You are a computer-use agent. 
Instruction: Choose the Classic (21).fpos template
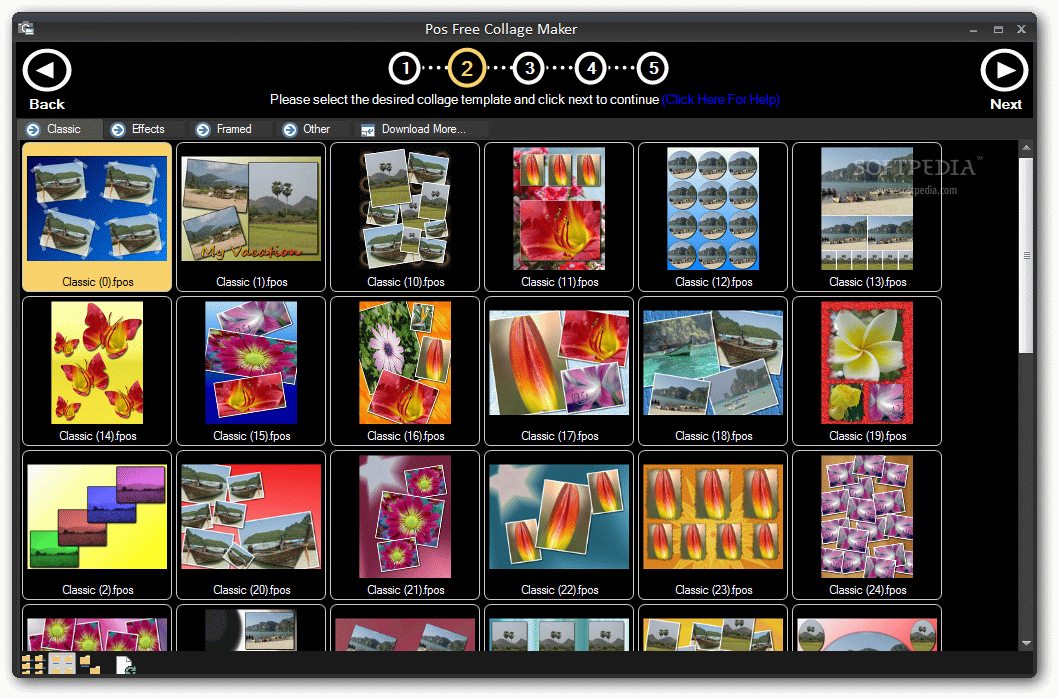coord(405,525)
